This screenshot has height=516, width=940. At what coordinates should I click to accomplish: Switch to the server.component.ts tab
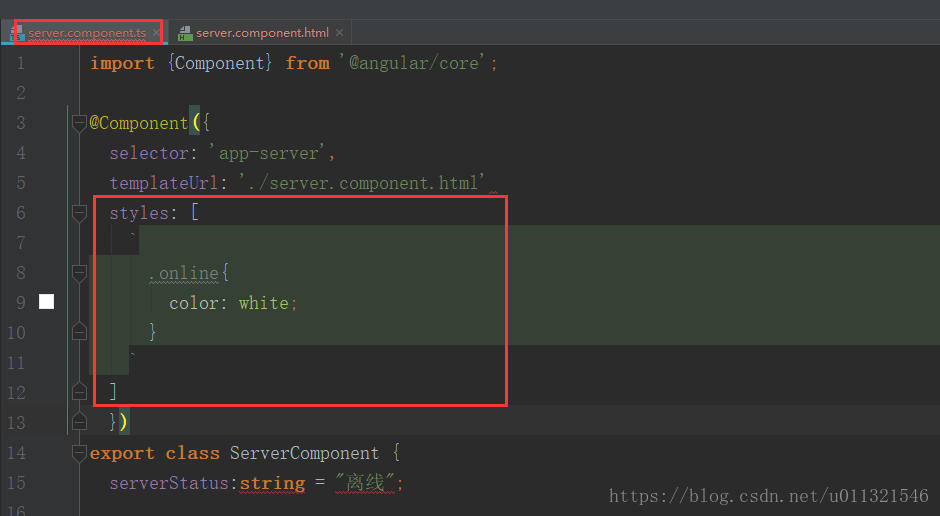pos(87,33)
